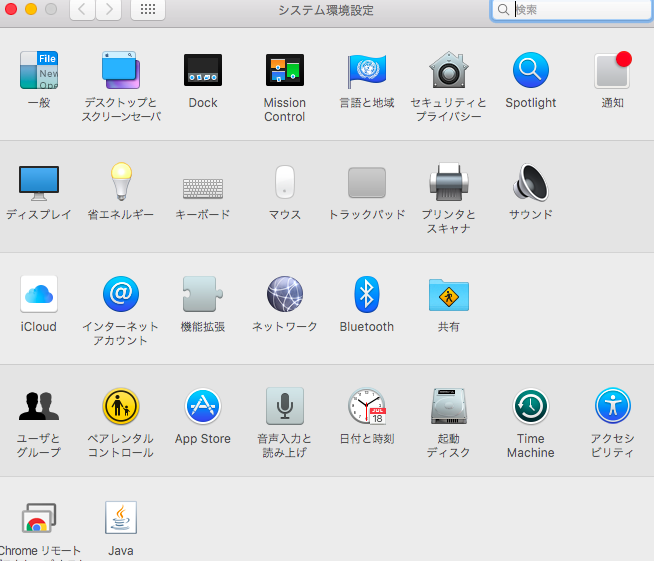Open the Bluetooth preferences pane
Viewport: 654px width, 561px height.
(367, 294)
